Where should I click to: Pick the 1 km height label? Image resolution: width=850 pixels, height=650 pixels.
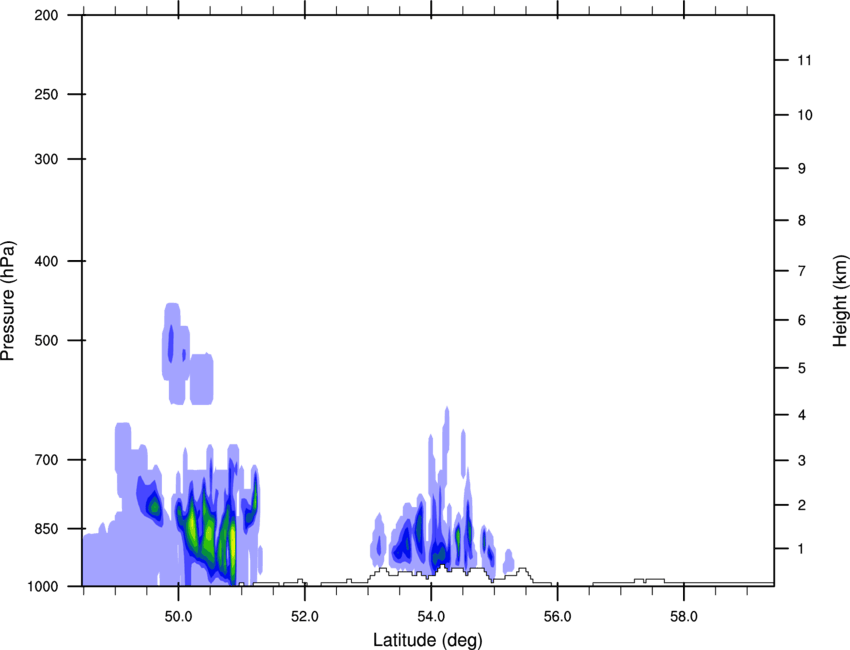(x=802, y=549)
